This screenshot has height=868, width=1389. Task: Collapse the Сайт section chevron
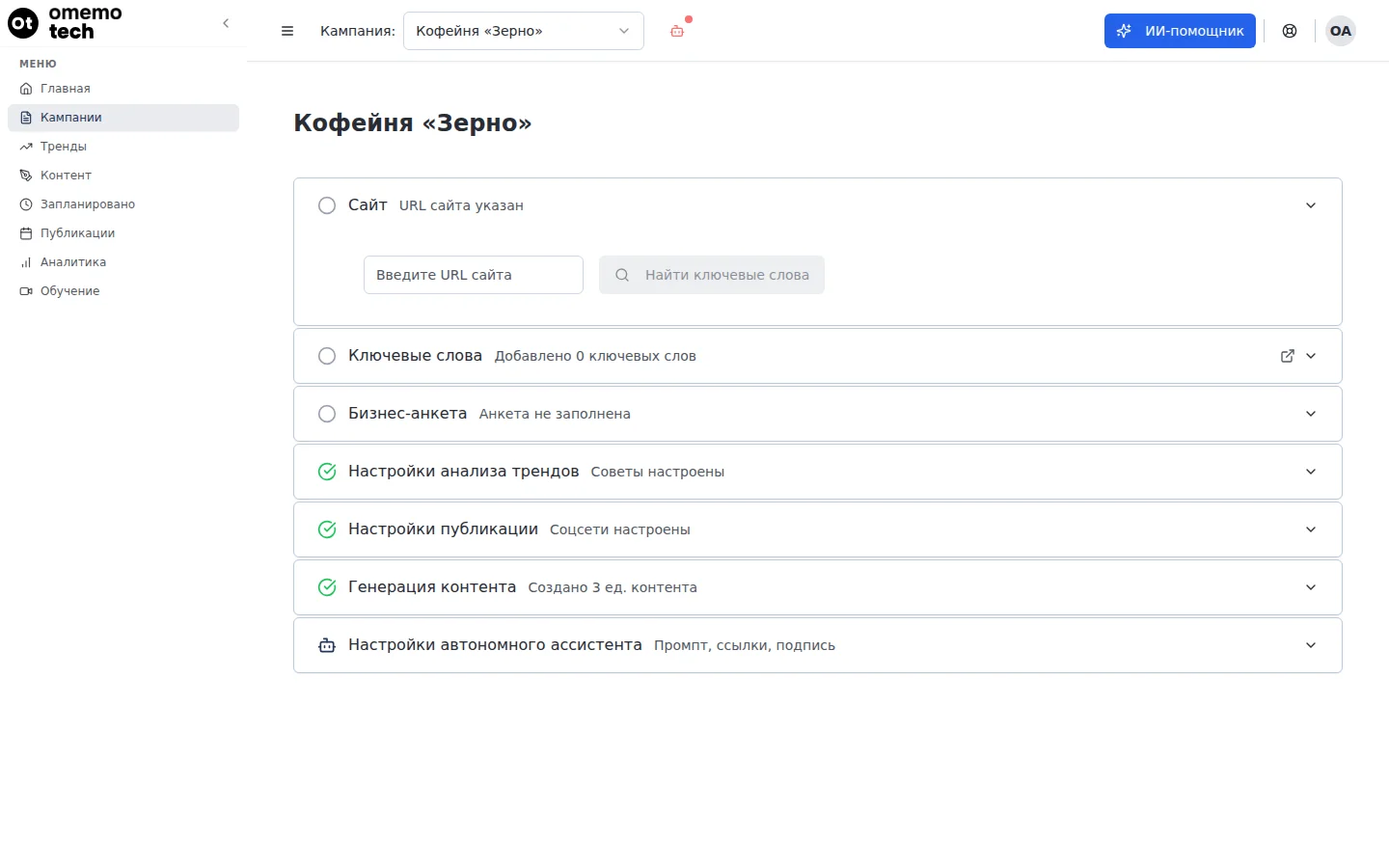(x=1311, y=205)
